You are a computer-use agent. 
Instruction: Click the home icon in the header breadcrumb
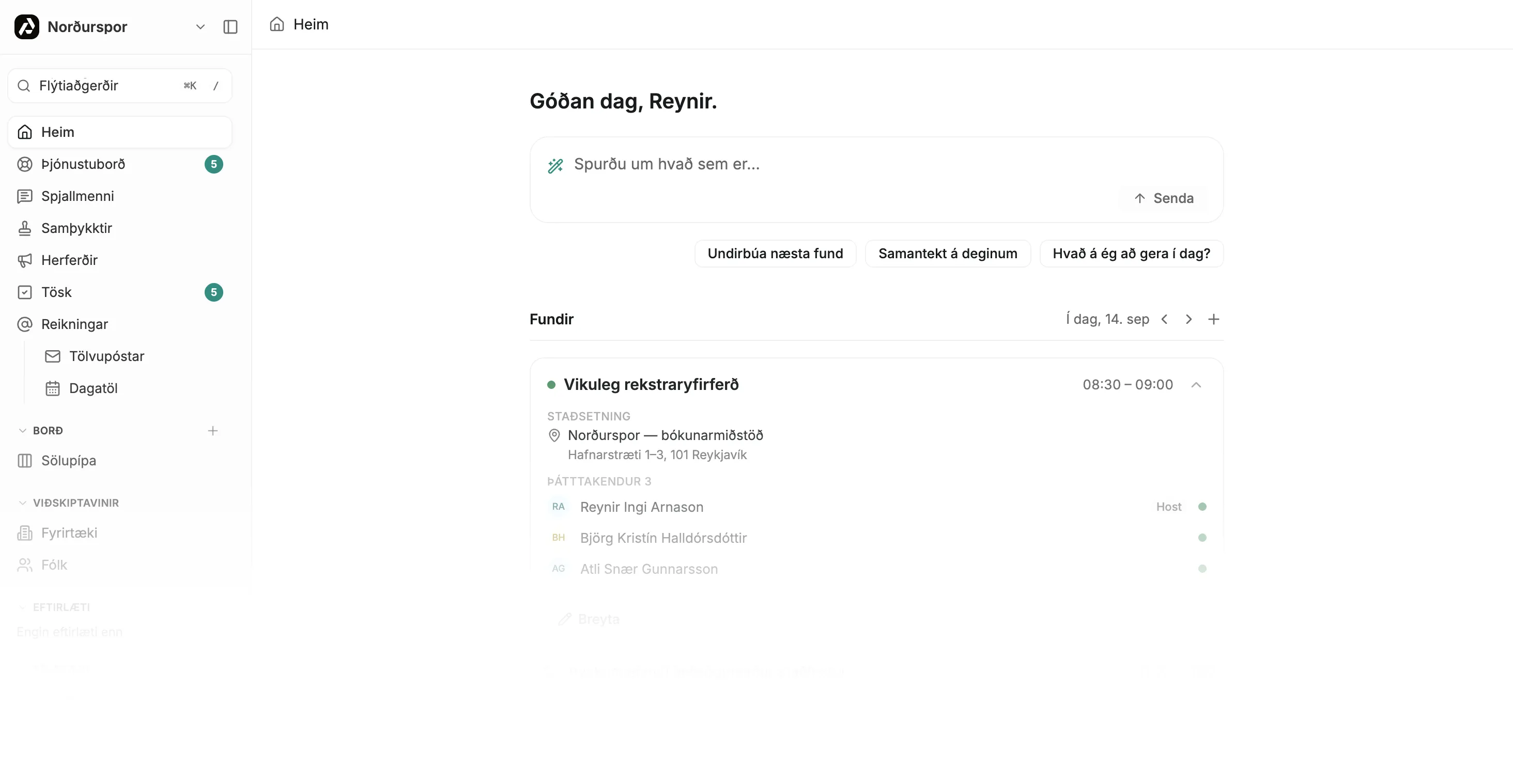click(x=276, y=24)
